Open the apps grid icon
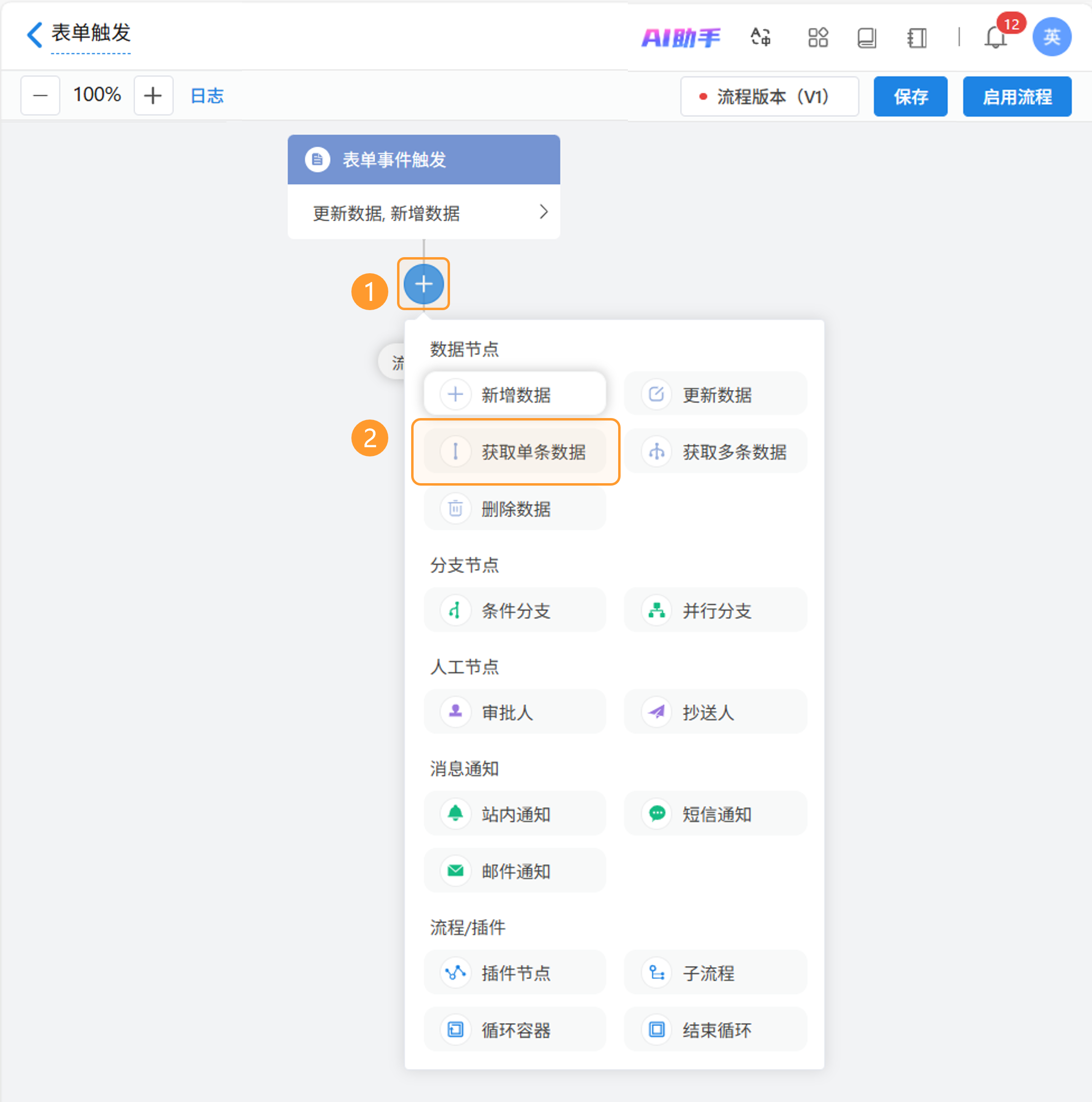 (x=818, y=37)
